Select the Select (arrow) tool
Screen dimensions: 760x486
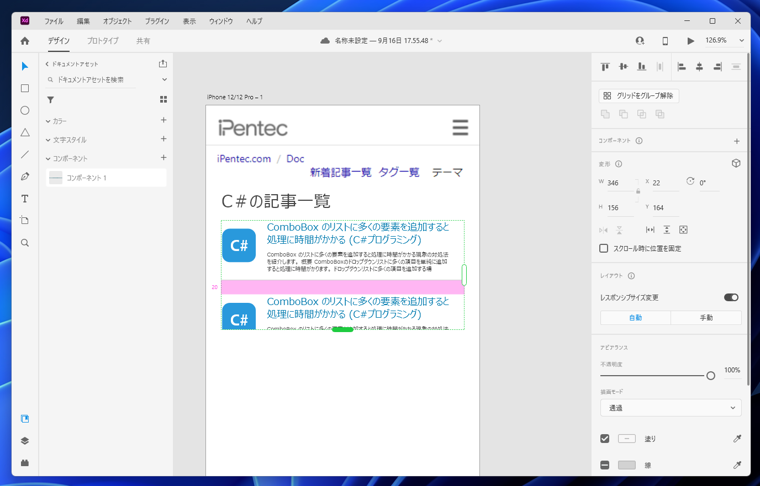(x=25, y=66)
